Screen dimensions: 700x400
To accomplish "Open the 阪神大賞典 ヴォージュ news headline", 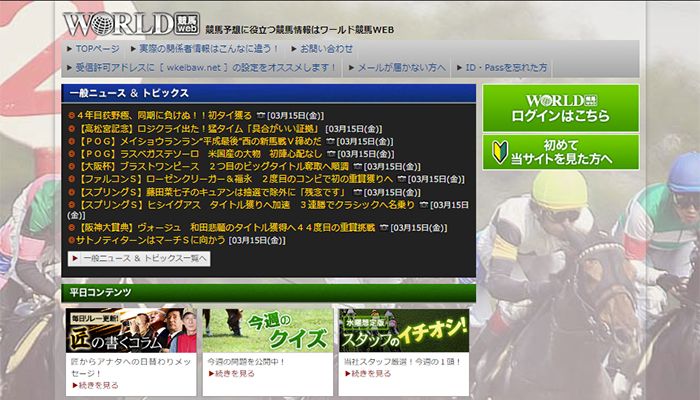I will coord(228,228).
